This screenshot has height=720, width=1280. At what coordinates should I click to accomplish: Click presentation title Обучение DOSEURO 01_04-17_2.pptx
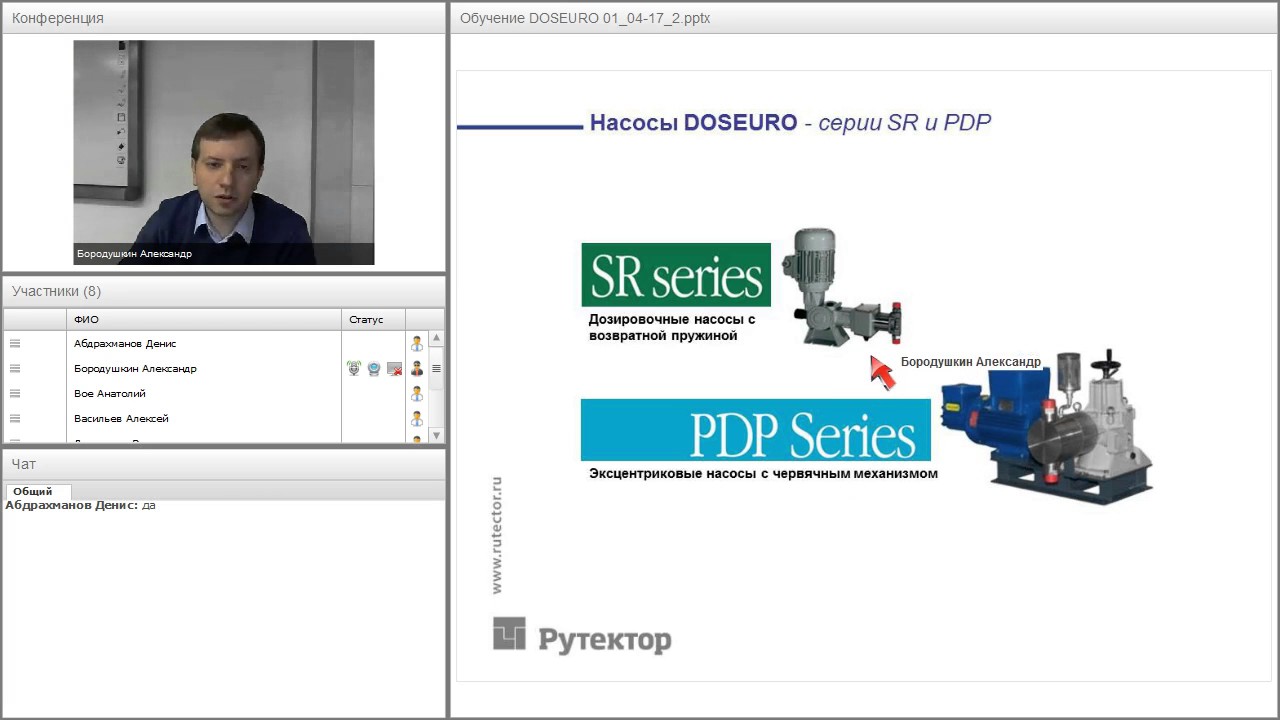coord(584,18)
